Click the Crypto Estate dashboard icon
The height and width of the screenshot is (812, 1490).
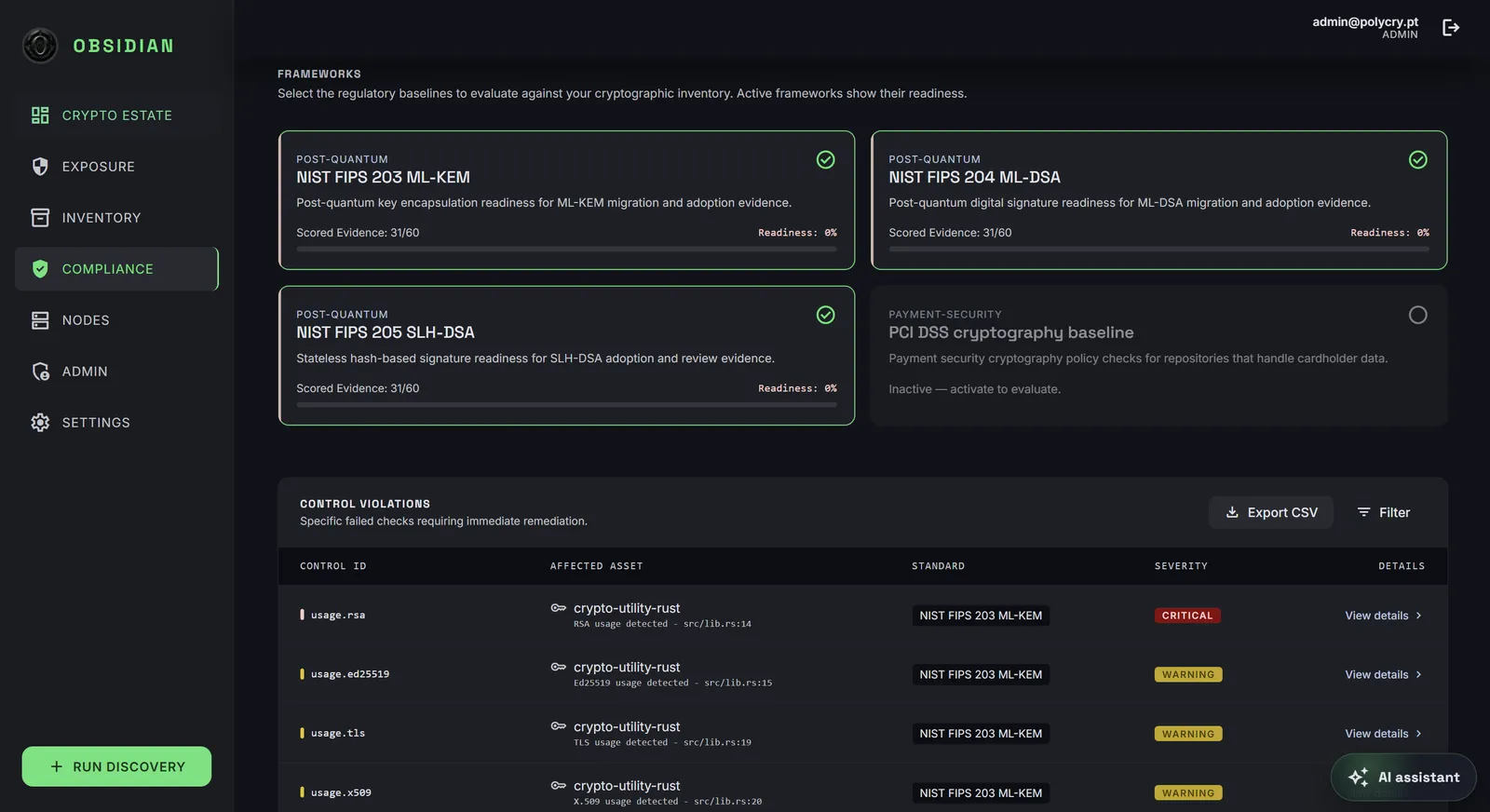click(x=40, y=115)
